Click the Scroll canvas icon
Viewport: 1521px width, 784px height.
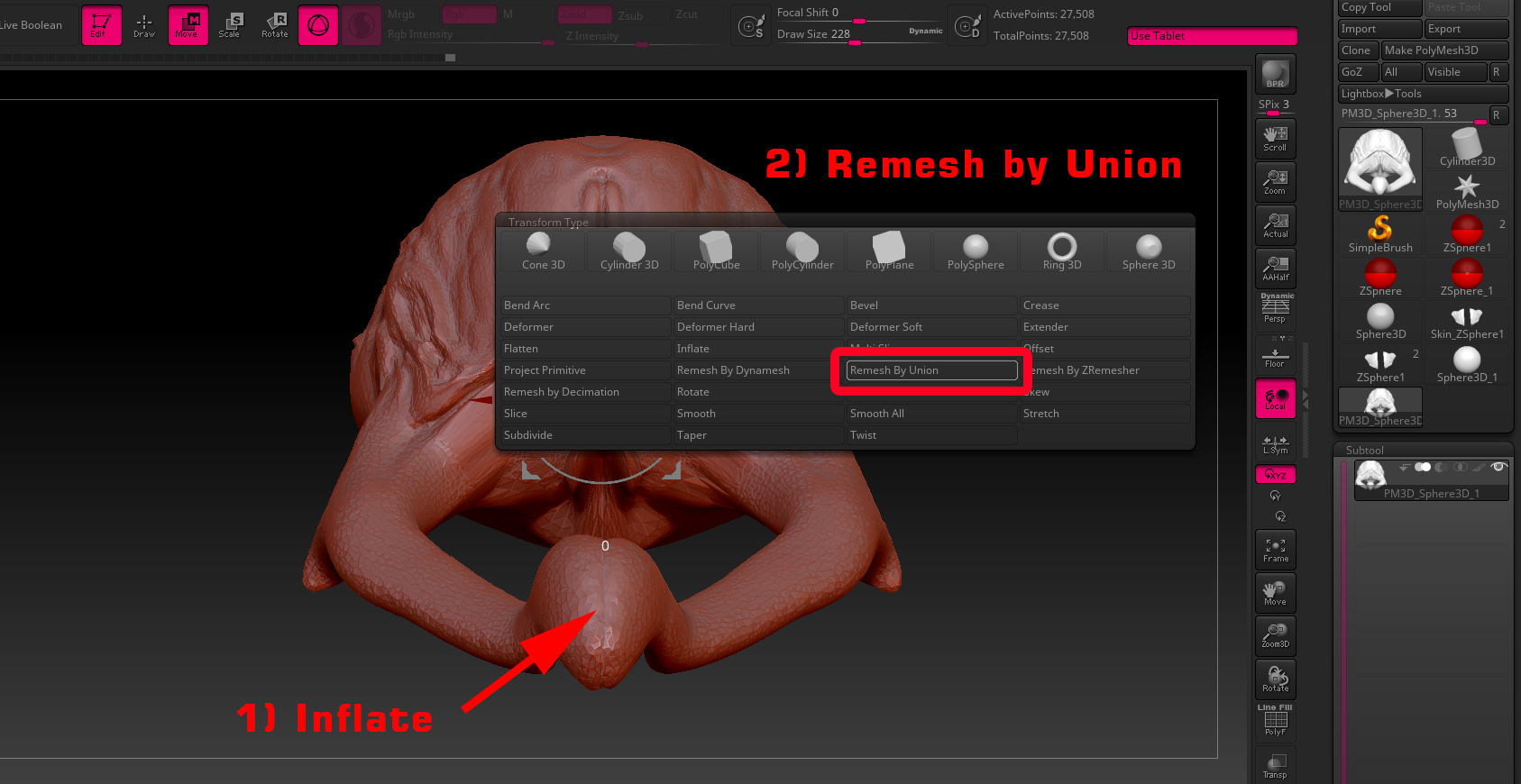click(1275, 139)
